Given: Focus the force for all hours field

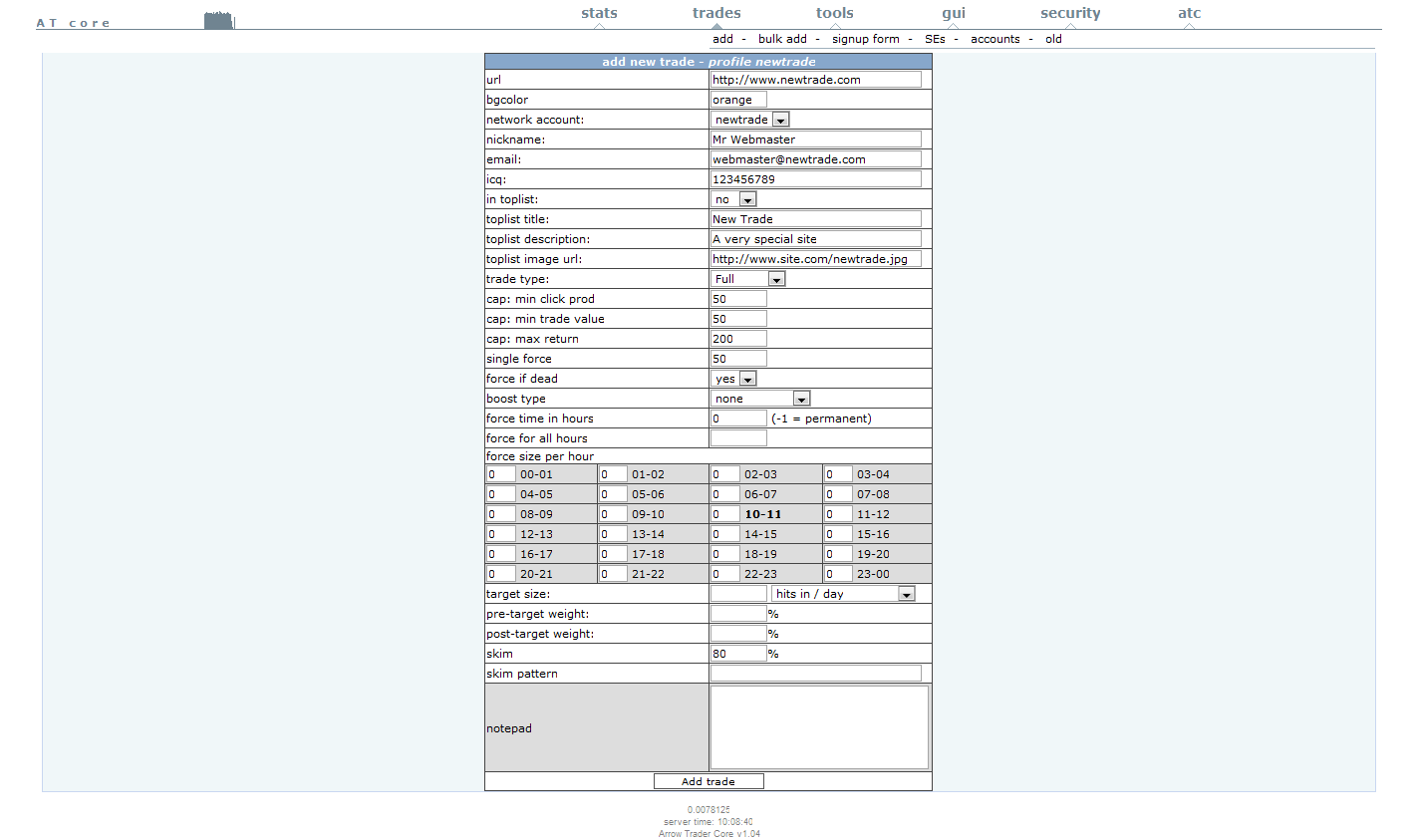Looking at the screenshot, I should point(738,438).
